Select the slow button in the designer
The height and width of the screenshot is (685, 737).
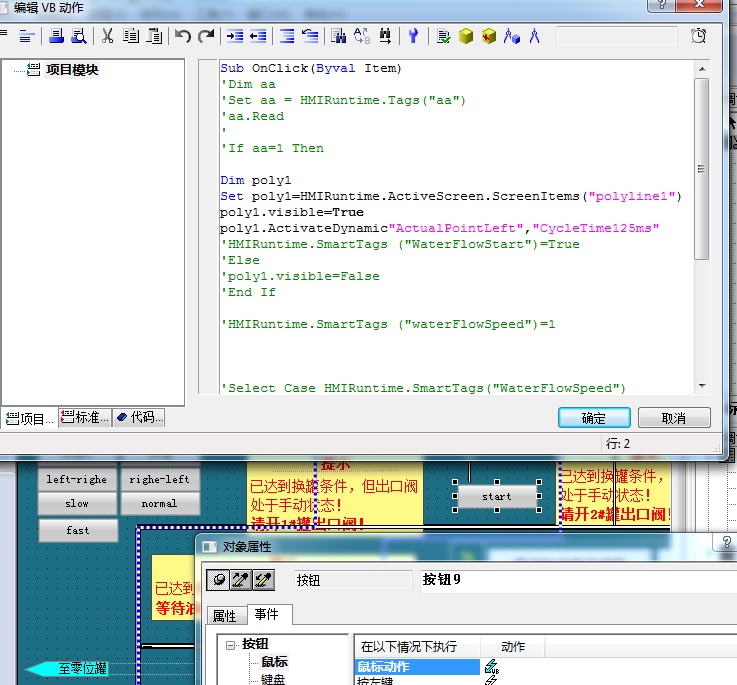point(77,504)
